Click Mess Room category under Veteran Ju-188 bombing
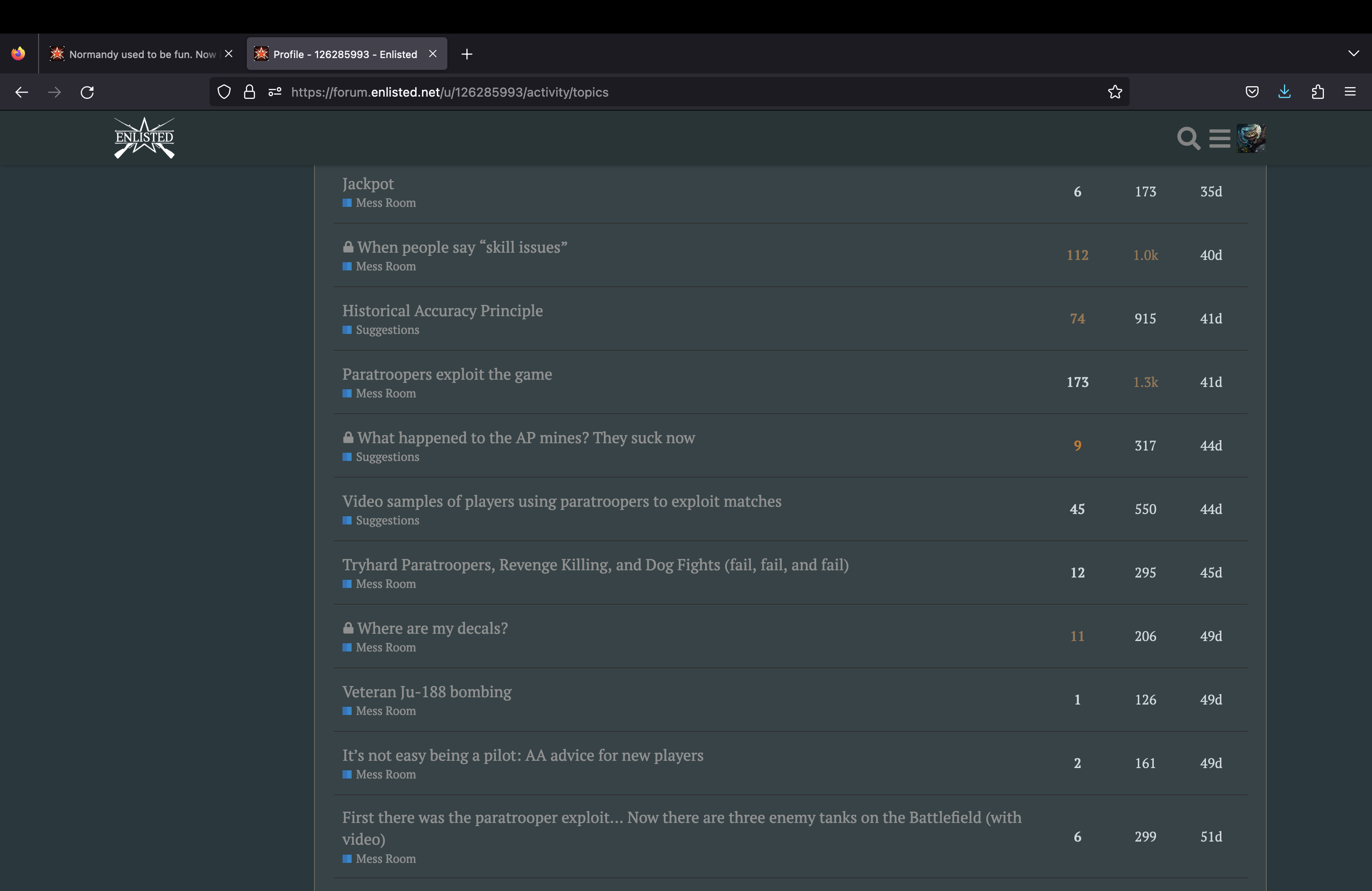Viewport: 1372px width, 891px height. point(379,710)
